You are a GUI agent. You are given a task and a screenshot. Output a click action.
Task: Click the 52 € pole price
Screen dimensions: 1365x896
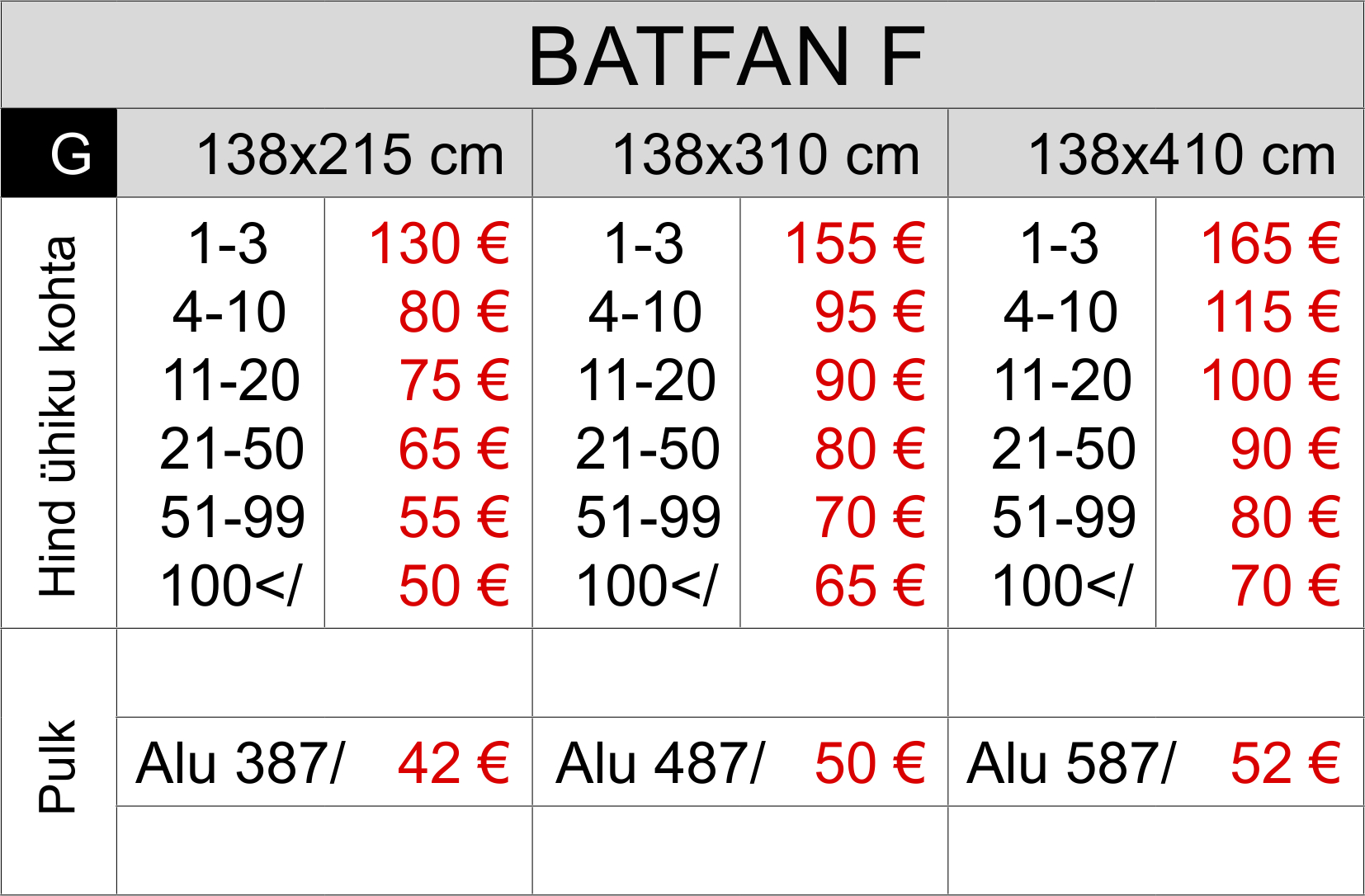(x=1286, y=763)
